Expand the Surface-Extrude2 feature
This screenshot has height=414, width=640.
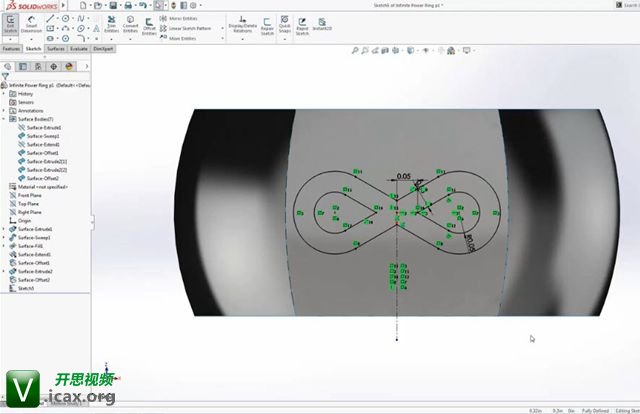point(4,271)
